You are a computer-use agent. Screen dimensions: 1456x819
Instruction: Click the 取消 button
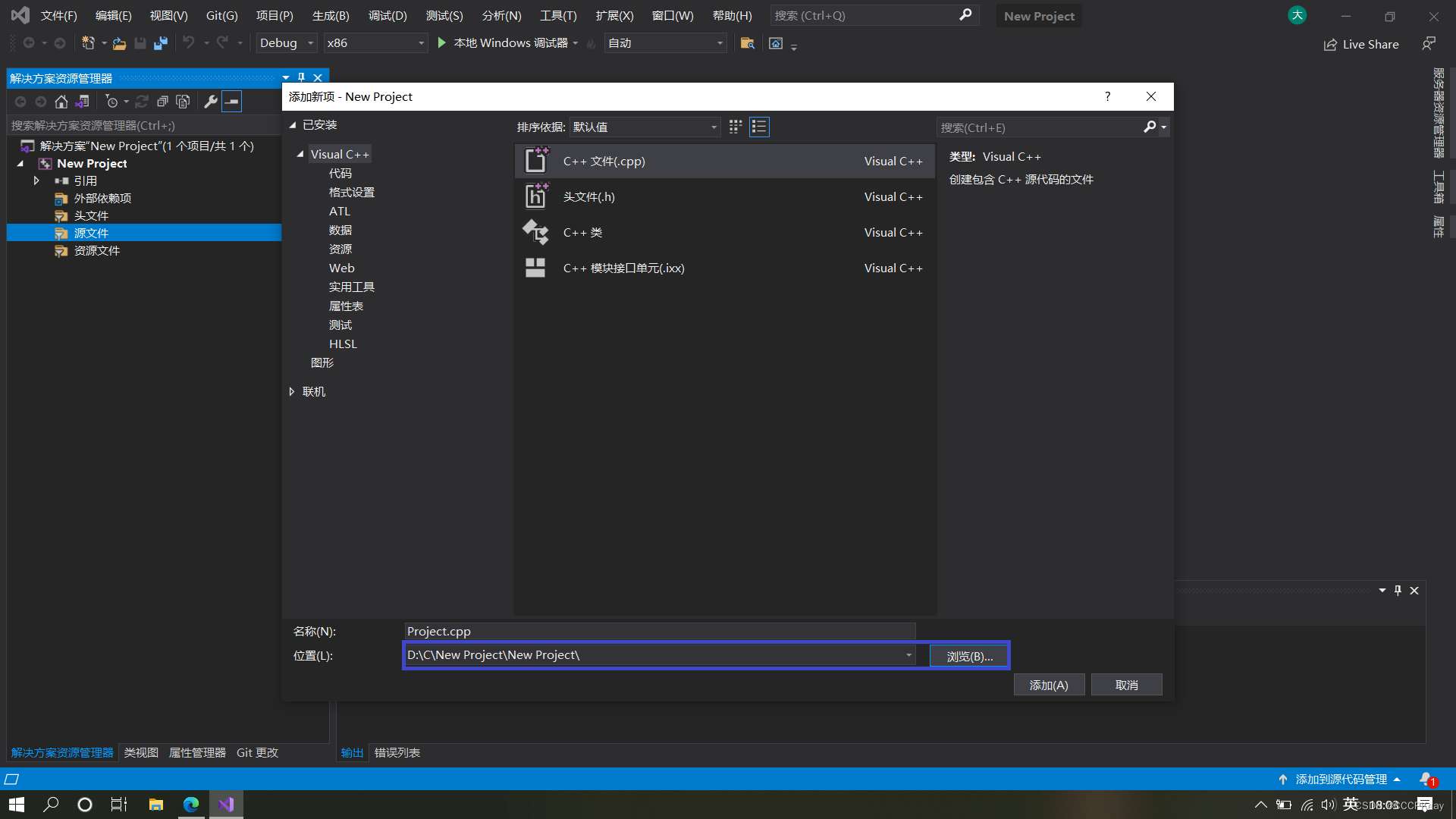[x=1126, y=685]
